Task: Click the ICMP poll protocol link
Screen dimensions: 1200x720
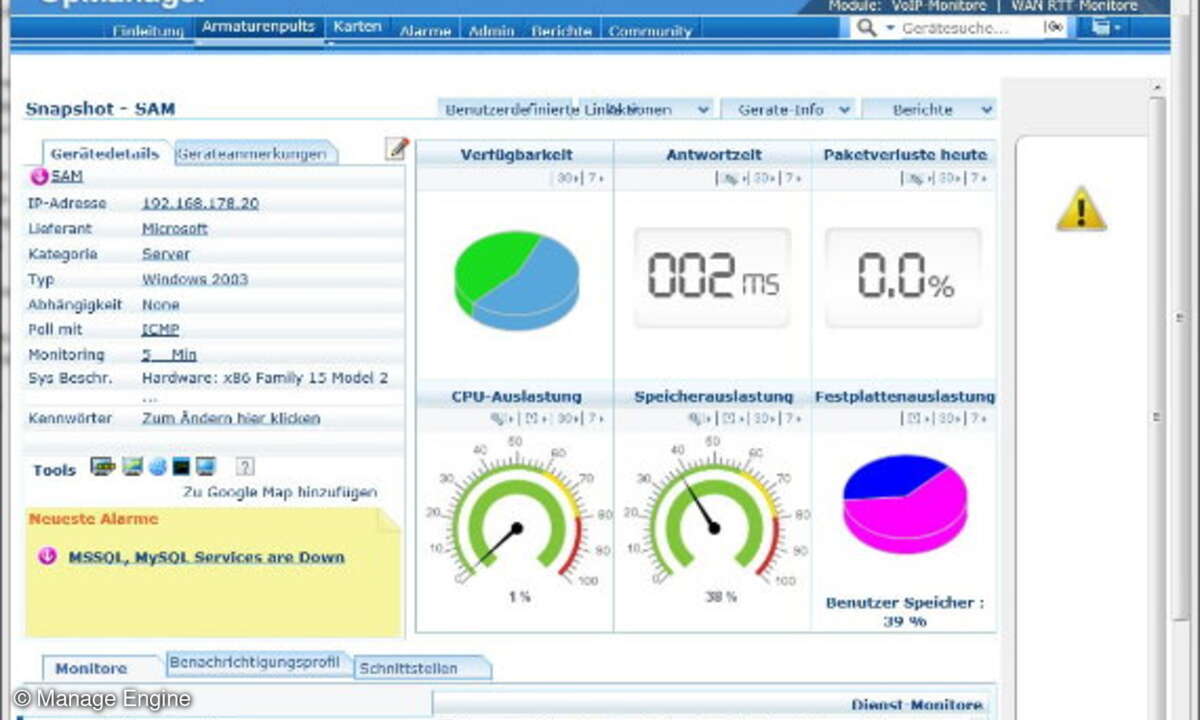Action: [x=161, y=329]
